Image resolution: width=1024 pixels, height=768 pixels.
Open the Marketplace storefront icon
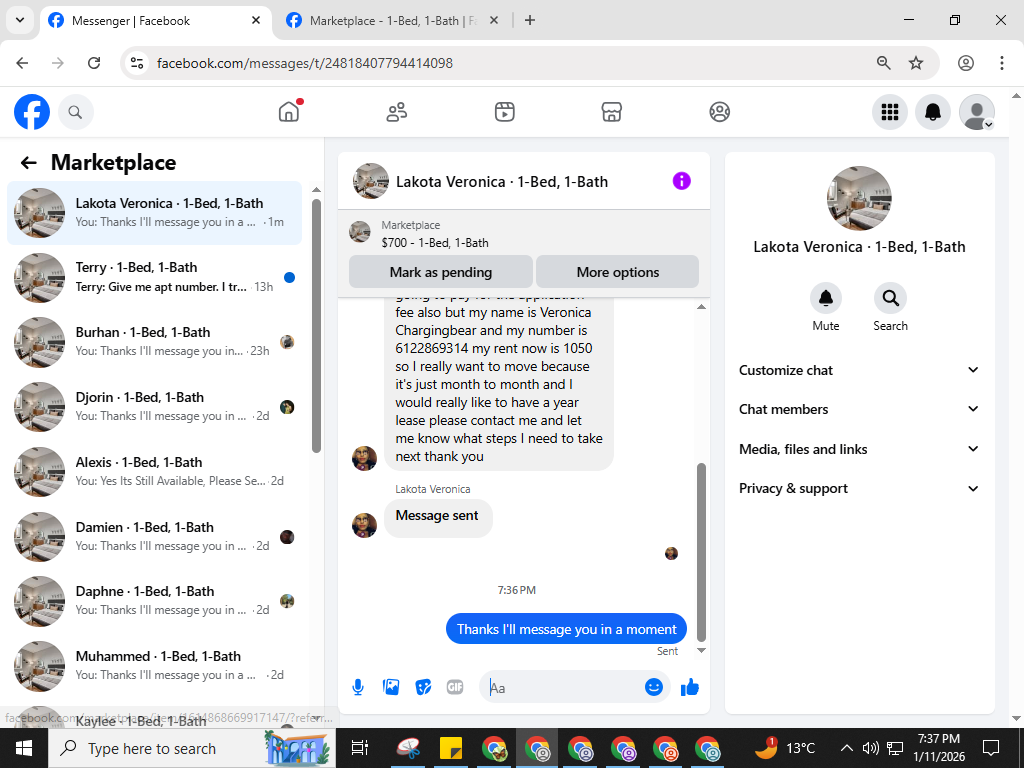pyautogui.click(x=611, y=112)
